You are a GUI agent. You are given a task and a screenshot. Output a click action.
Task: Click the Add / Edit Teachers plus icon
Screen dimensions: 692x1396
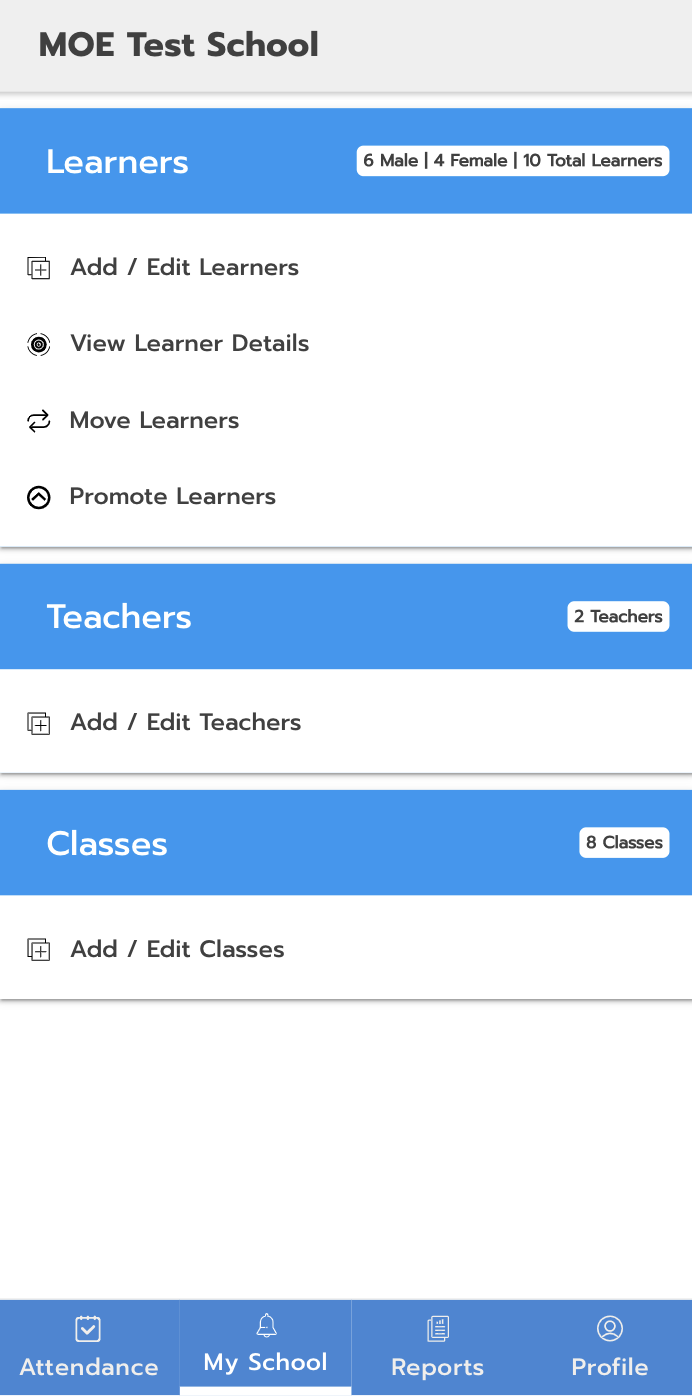[38, 723]
